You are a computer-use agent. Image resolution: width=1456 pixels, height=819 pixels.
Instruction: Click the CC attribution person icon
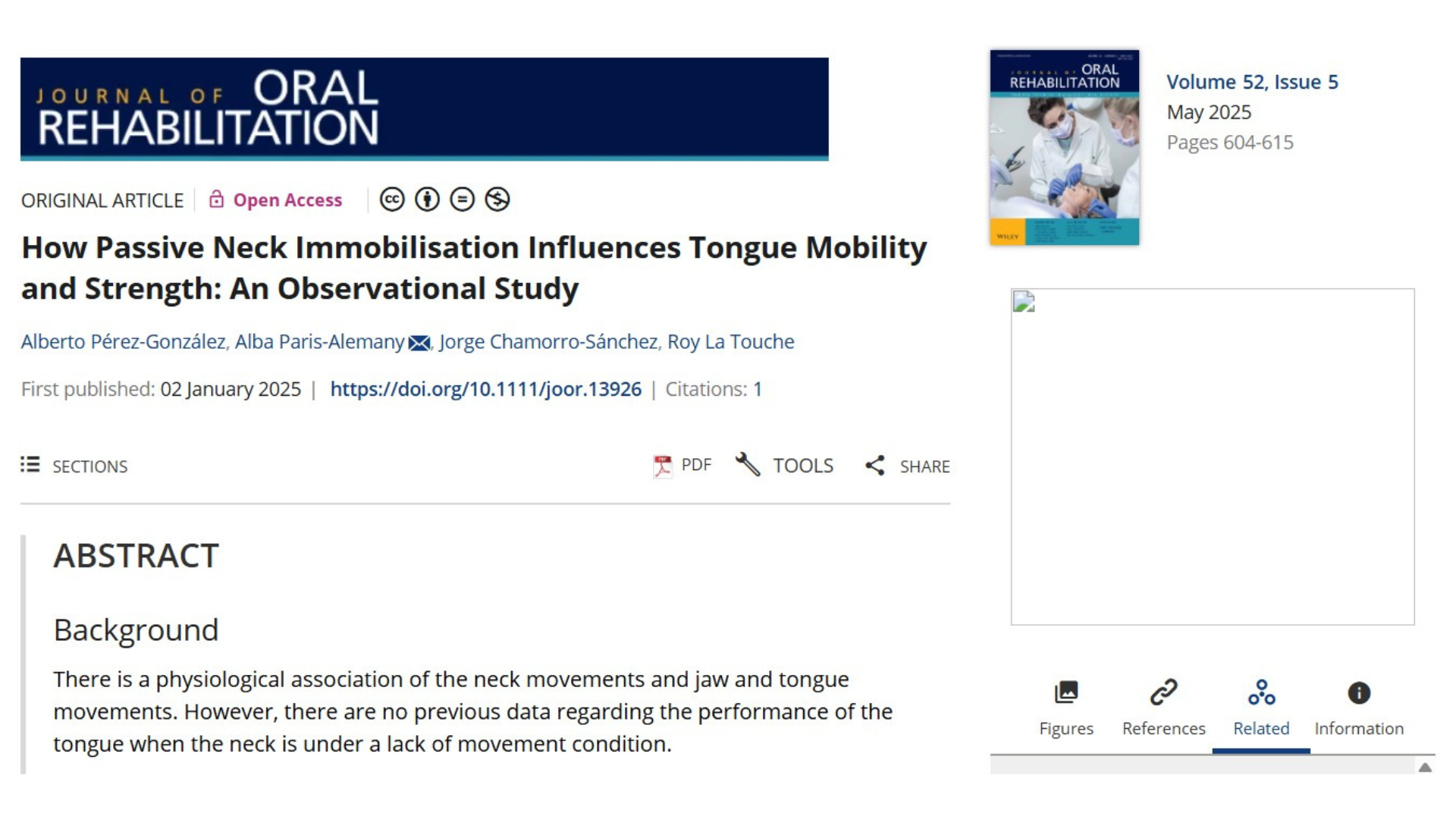(427, 199)
